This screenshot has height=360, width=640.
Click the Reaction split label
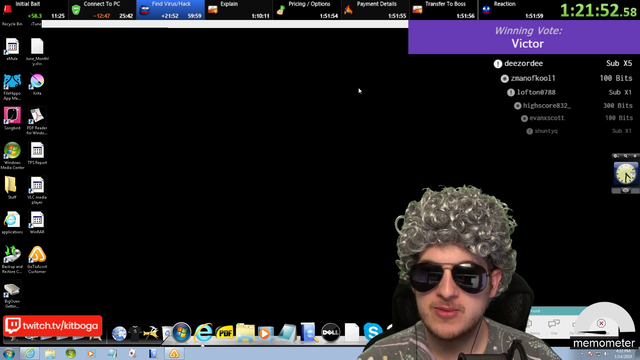[504, 4]
